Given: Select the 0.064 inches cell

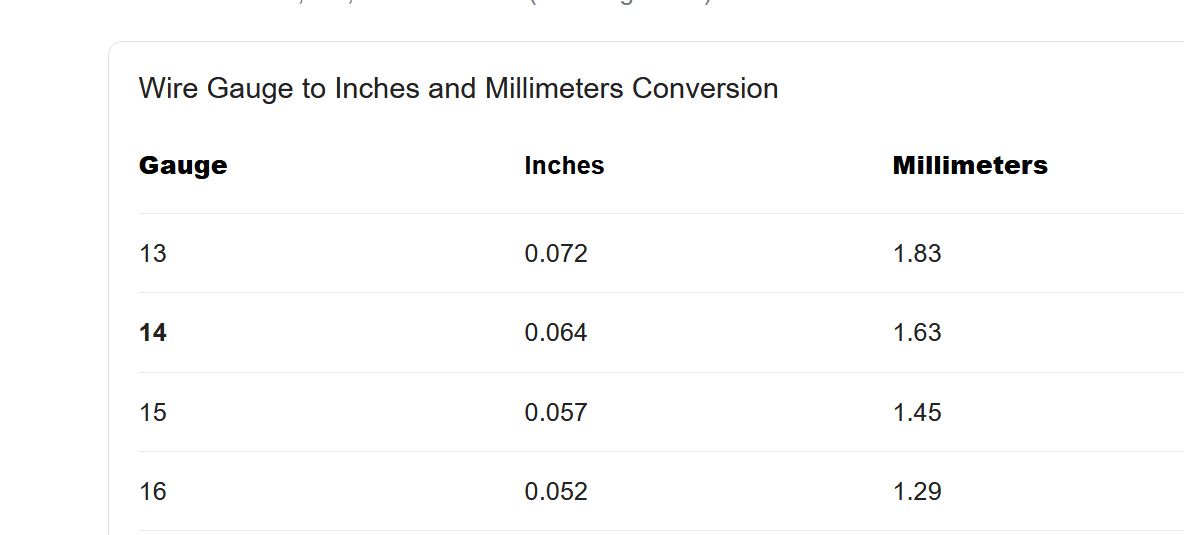Looking at the screenshot, I should (x=556, y=333).
